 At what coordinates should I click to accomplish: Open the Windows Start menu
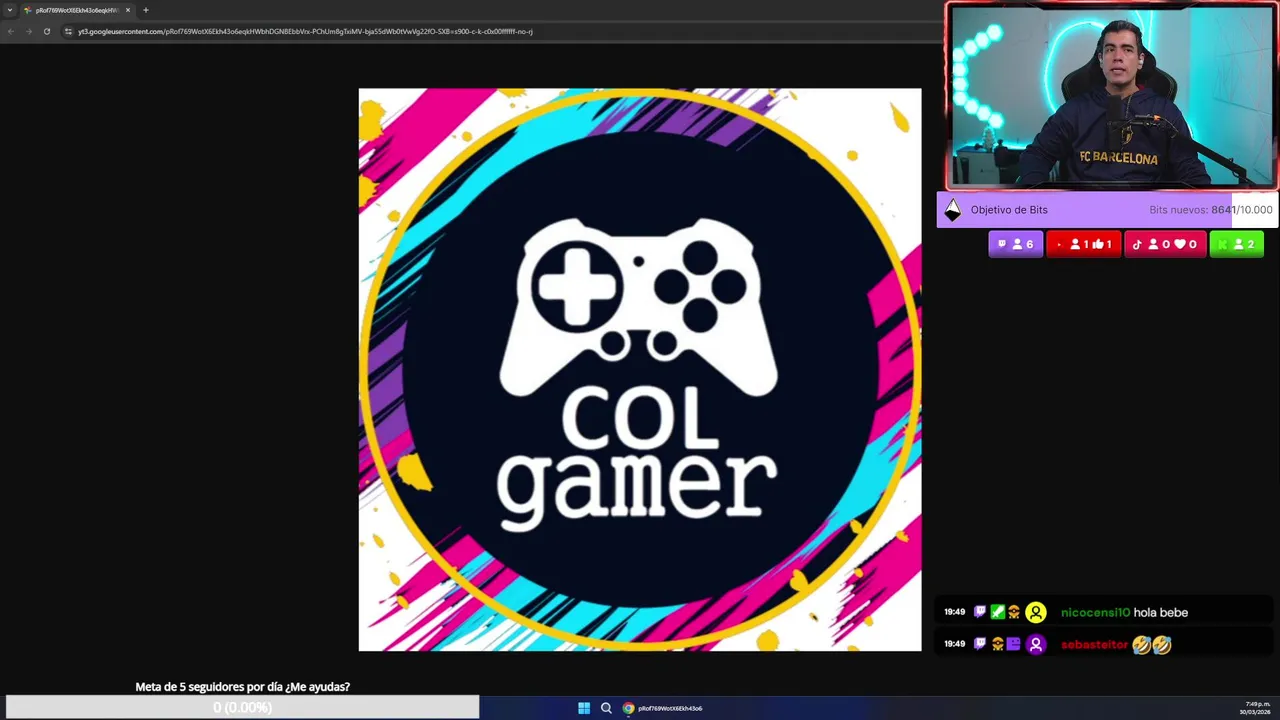click(584, 708)
